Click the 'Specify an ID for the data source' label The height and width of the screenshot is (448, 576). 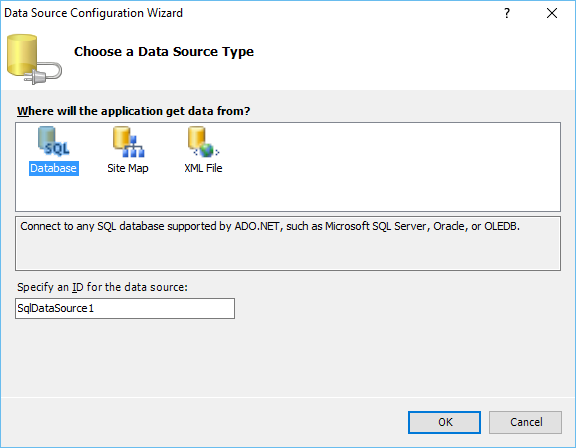click(102, 287)
